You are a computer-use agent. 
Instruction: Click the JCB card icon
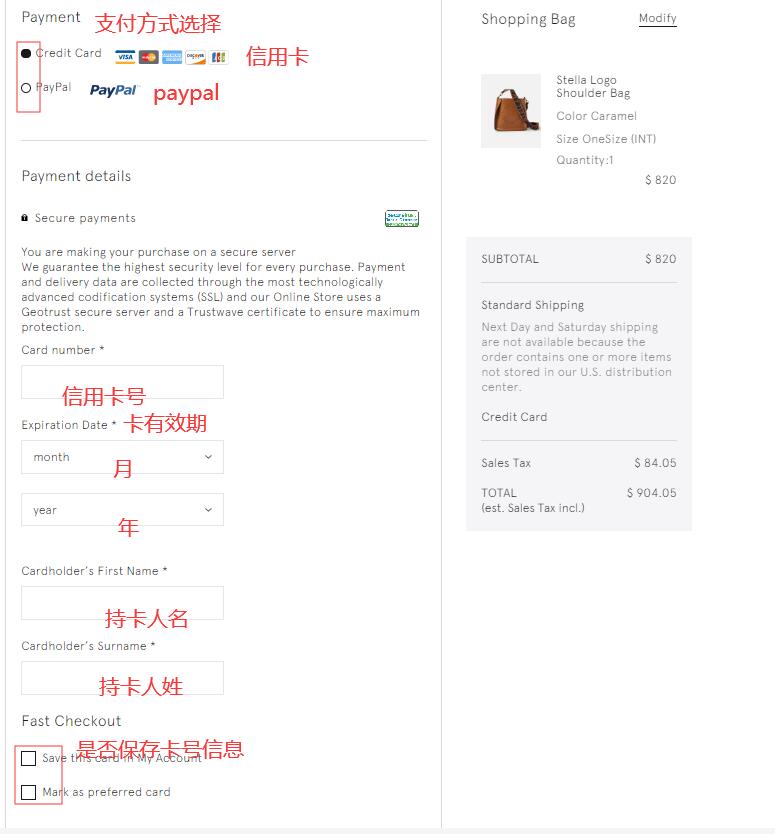pyautogui.click(x=219, y=57)
